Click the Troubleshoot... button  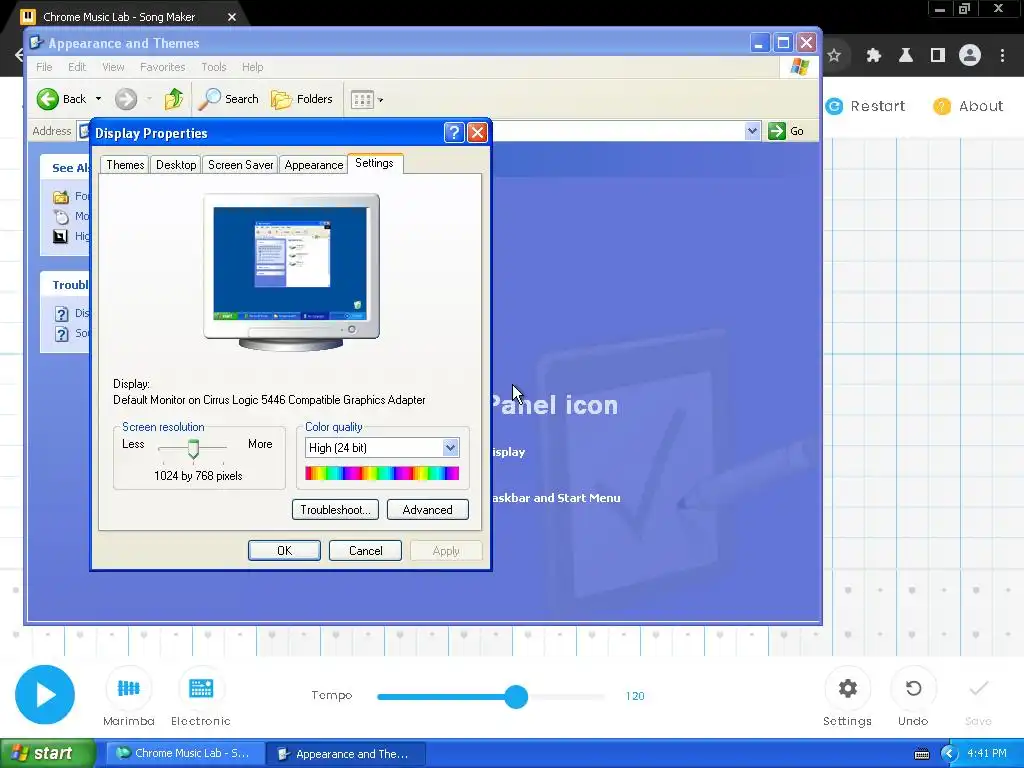(335, 509)
